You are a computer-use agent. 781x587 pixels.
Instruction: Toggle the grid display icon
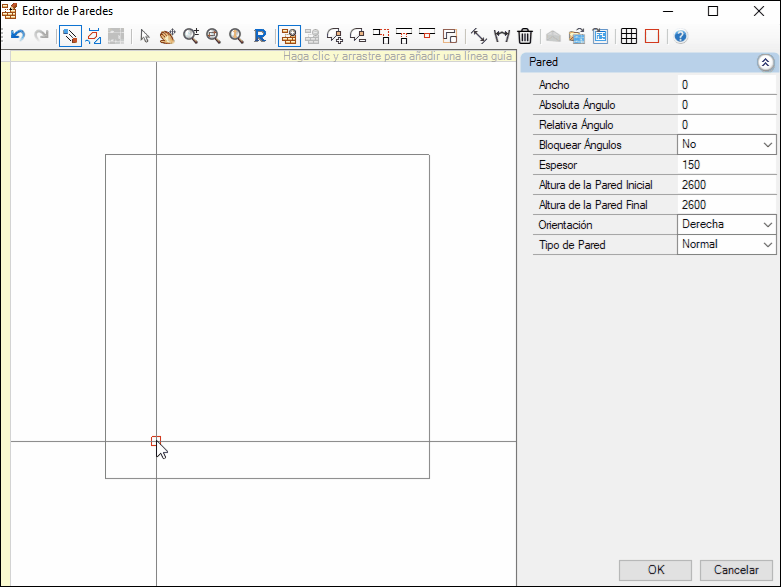click(629, 36)
